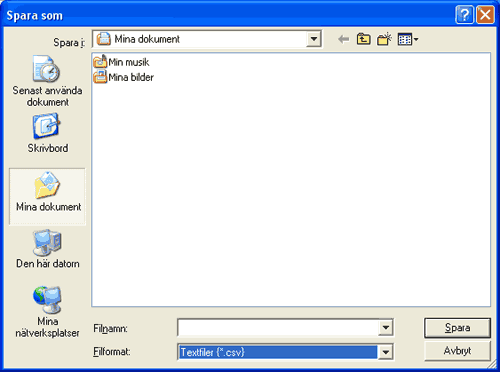This screenshot has height=372, width=500.
Task: Select the Textfiler (*.csv) format field
Action: click(x=278, y=352)
